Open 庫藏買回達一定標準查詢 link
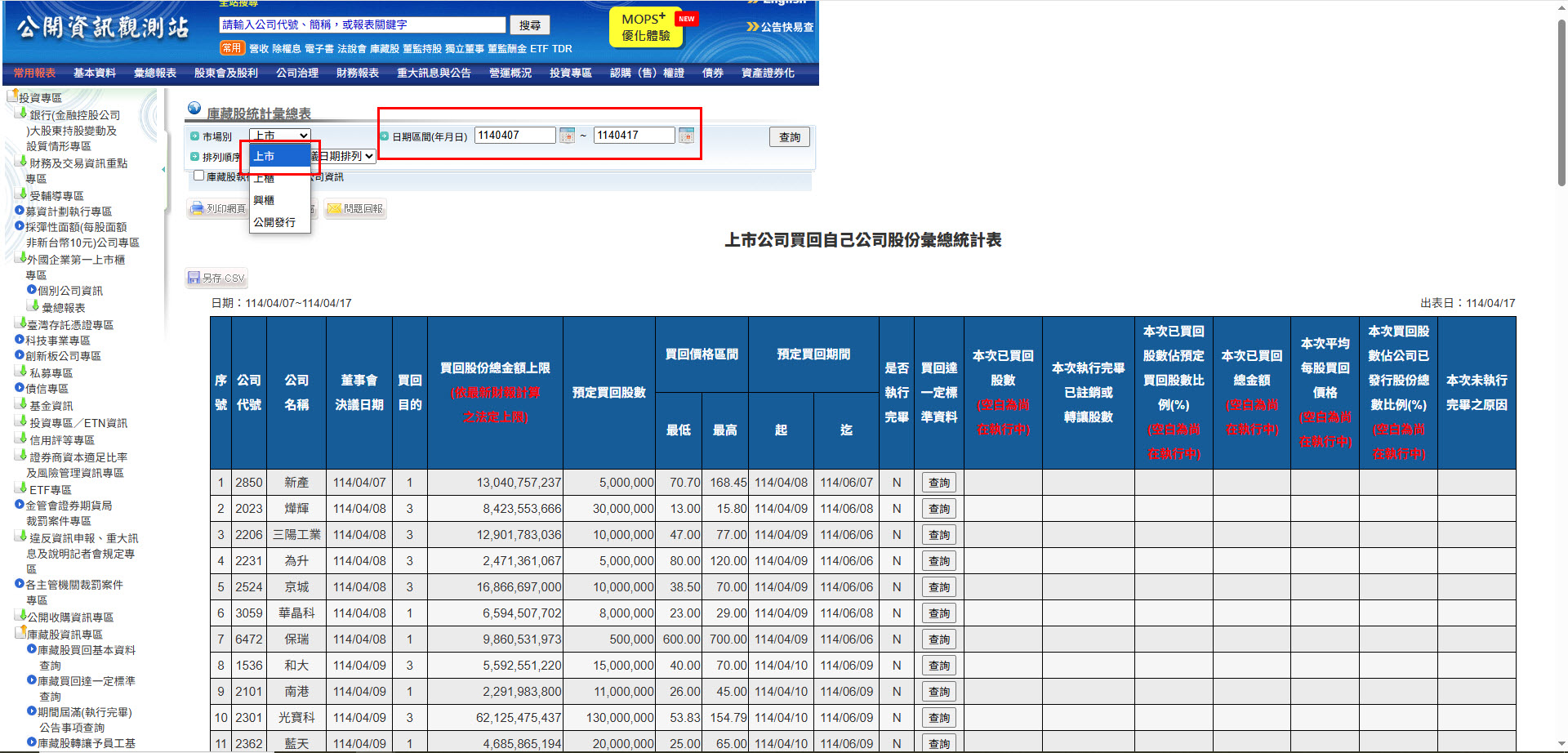Image resolution: width=1568 pixels, height=753 pixels. [x=87, y=688]
